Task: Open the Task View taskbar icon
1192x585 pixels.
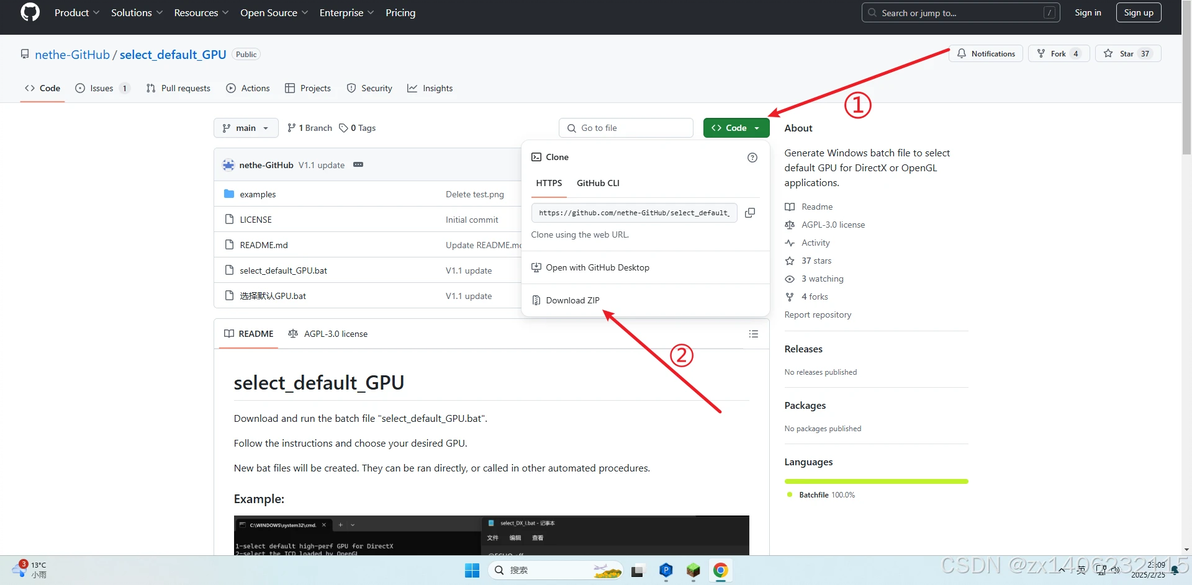Action: (638, 570)
